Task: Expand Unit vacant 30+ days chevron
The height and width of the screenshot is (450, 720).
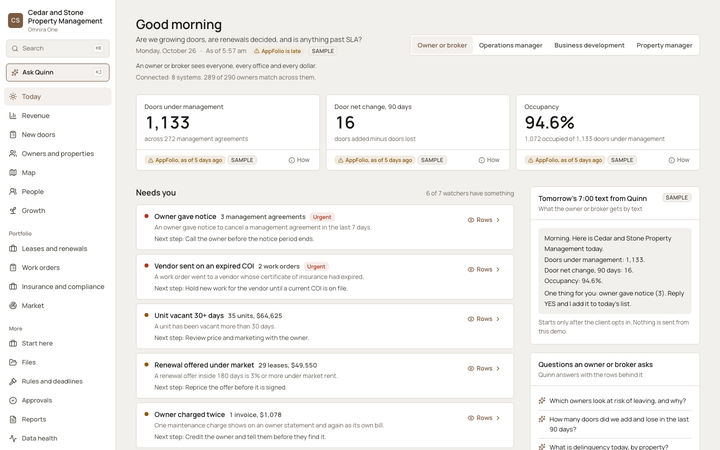Action: 498,319
